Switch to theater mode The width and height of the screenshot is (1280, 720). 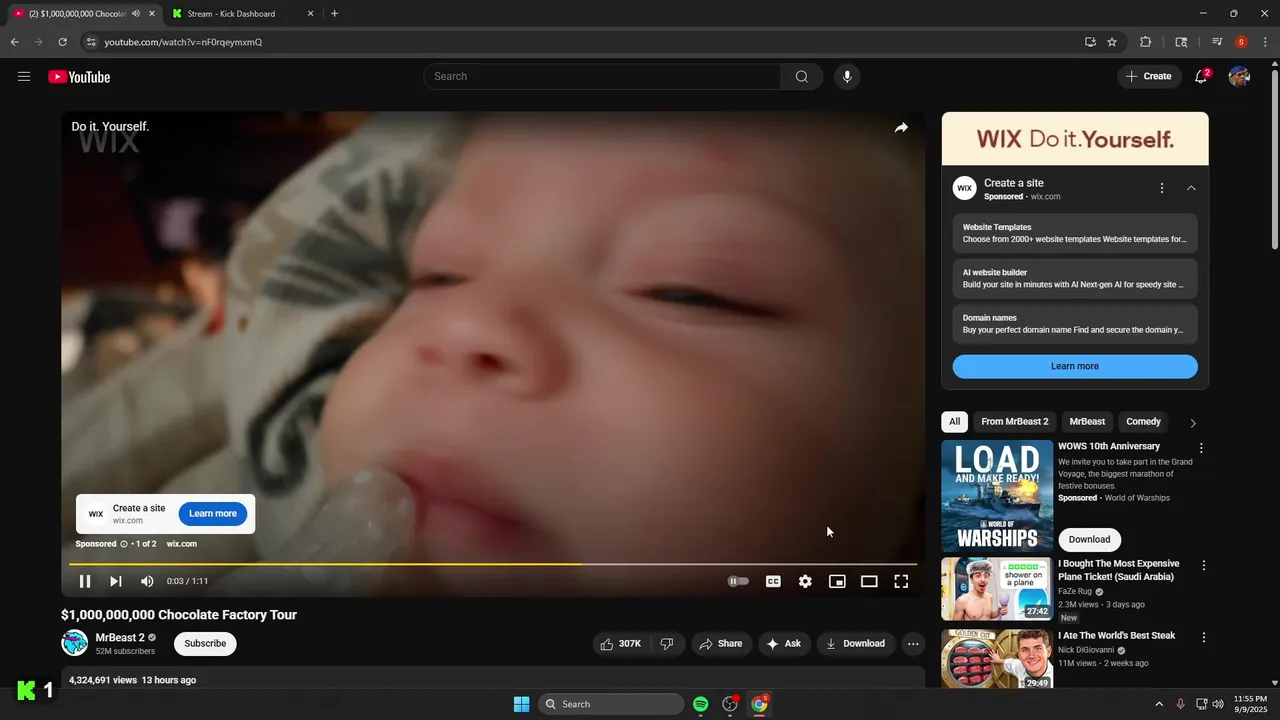click(x=869, y=581)
